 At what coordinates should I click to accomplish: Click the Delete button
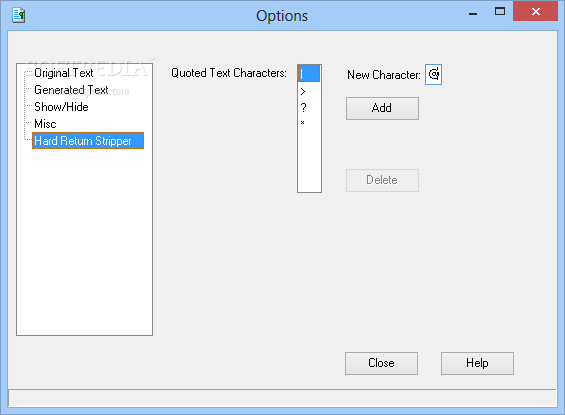pyautogui.click(x=382, y=180)
